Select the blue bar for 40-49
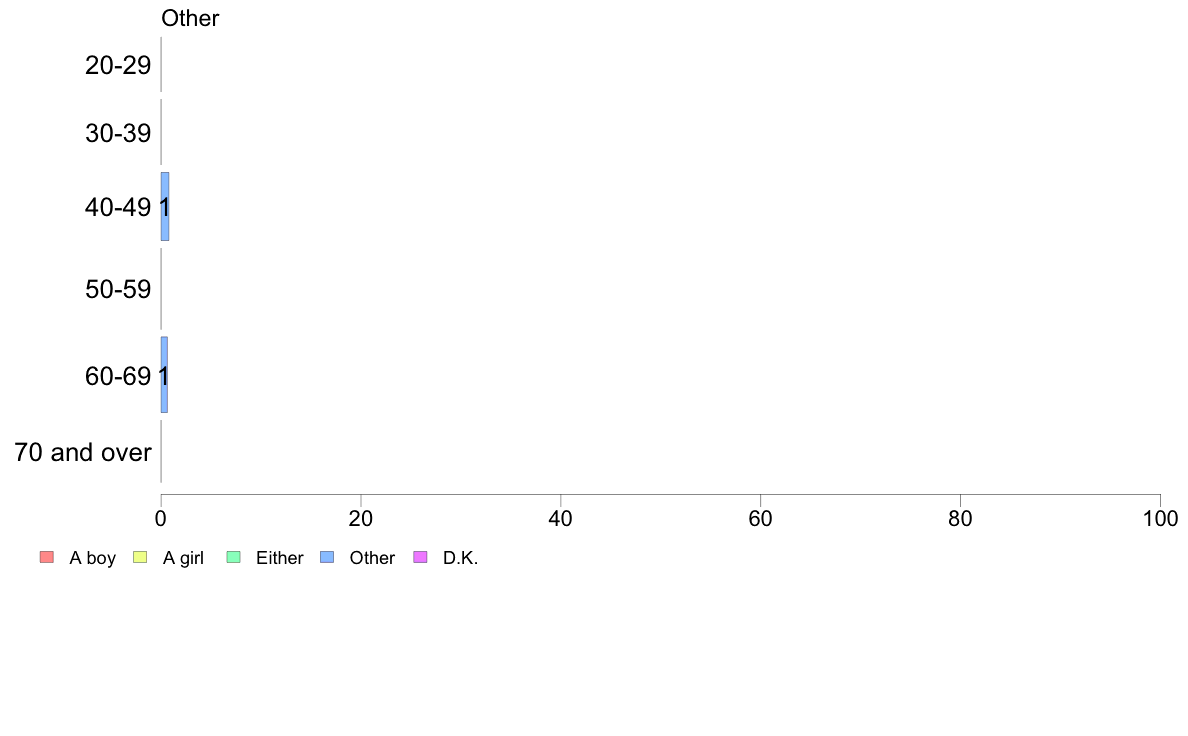The image size is (1188, 736). 164,206
